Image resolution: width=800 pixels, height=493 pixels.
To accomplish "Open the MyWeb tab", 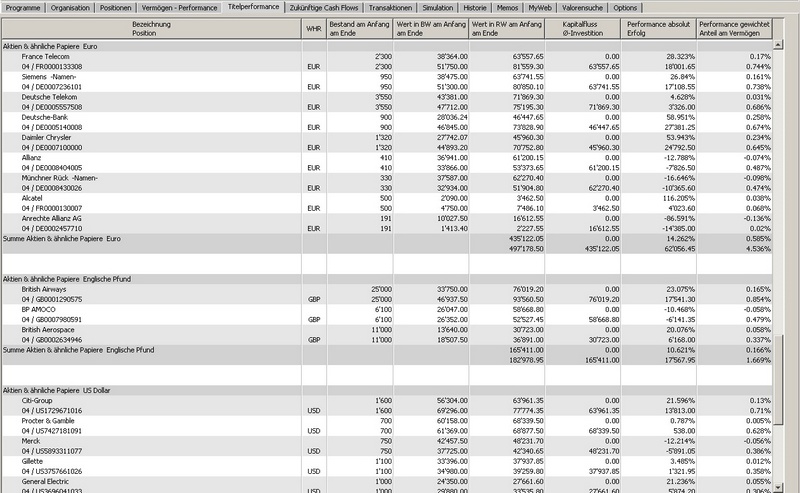I will click(x=539, y=8).
